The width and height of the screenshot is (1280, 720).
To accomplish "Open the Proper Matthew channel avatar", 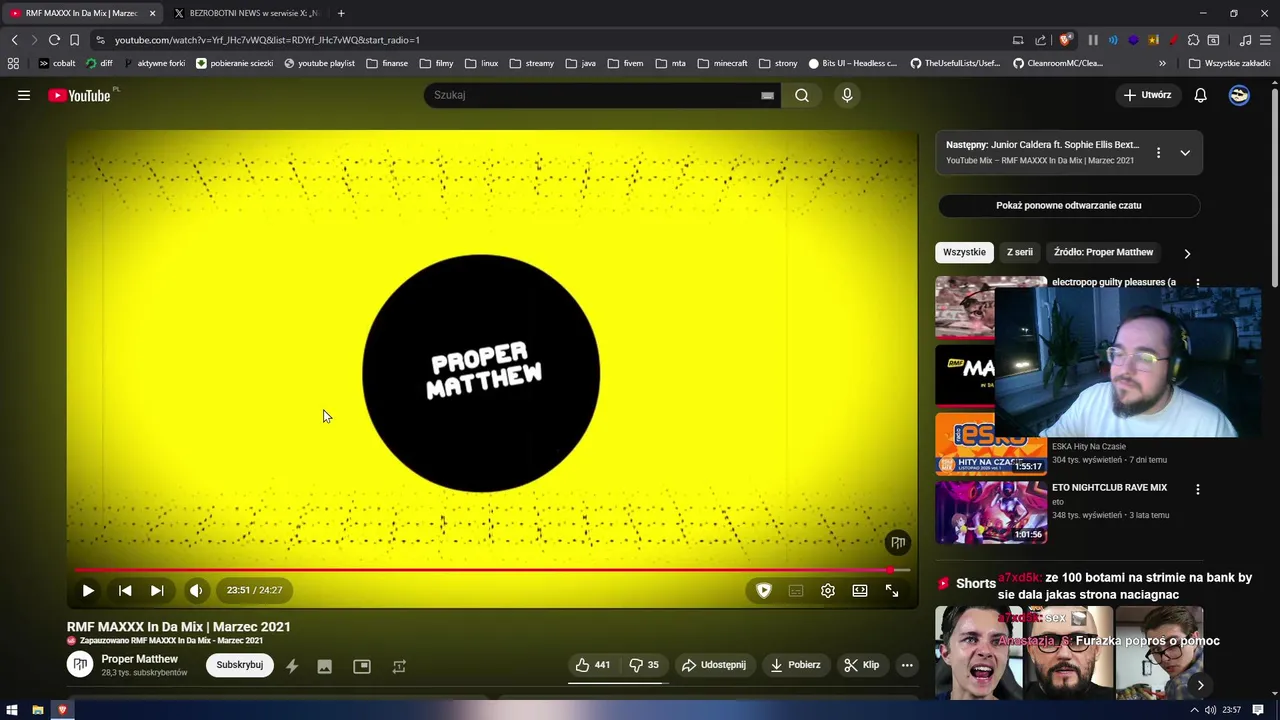I will pos(80,664).
